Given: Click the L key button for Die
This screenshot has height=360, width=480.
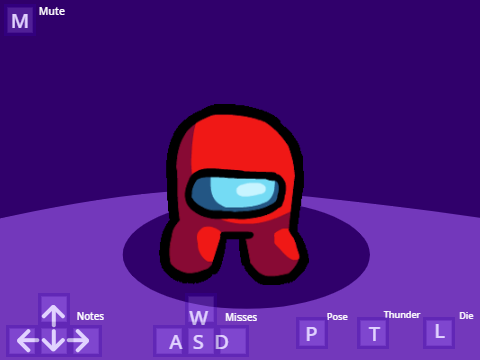Looking at the screenshot, I should click(x=439, y=332).
